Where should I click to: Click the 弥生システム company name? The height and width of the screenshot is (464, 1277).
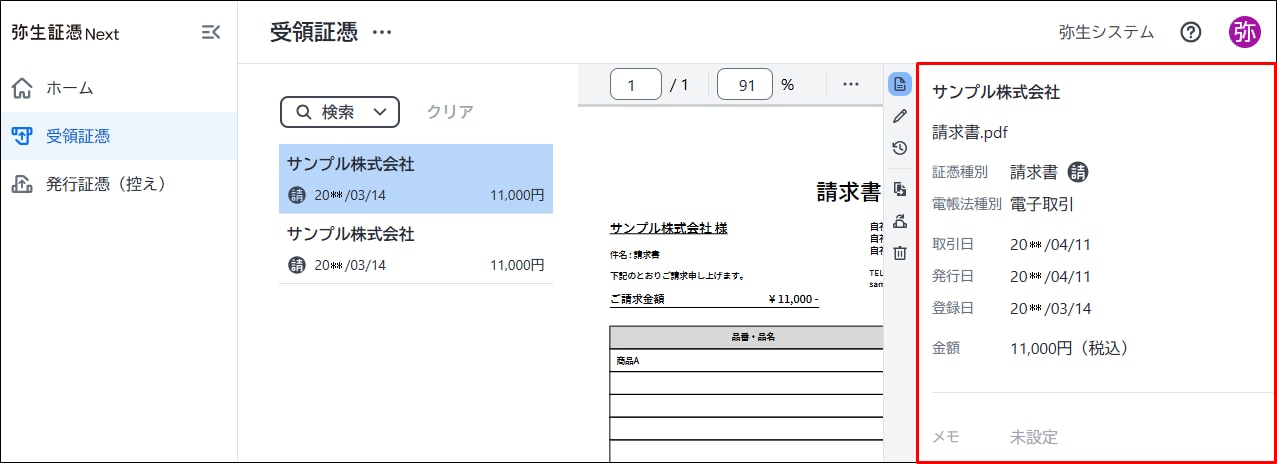pyautogui.click(x=1106, y=32)
